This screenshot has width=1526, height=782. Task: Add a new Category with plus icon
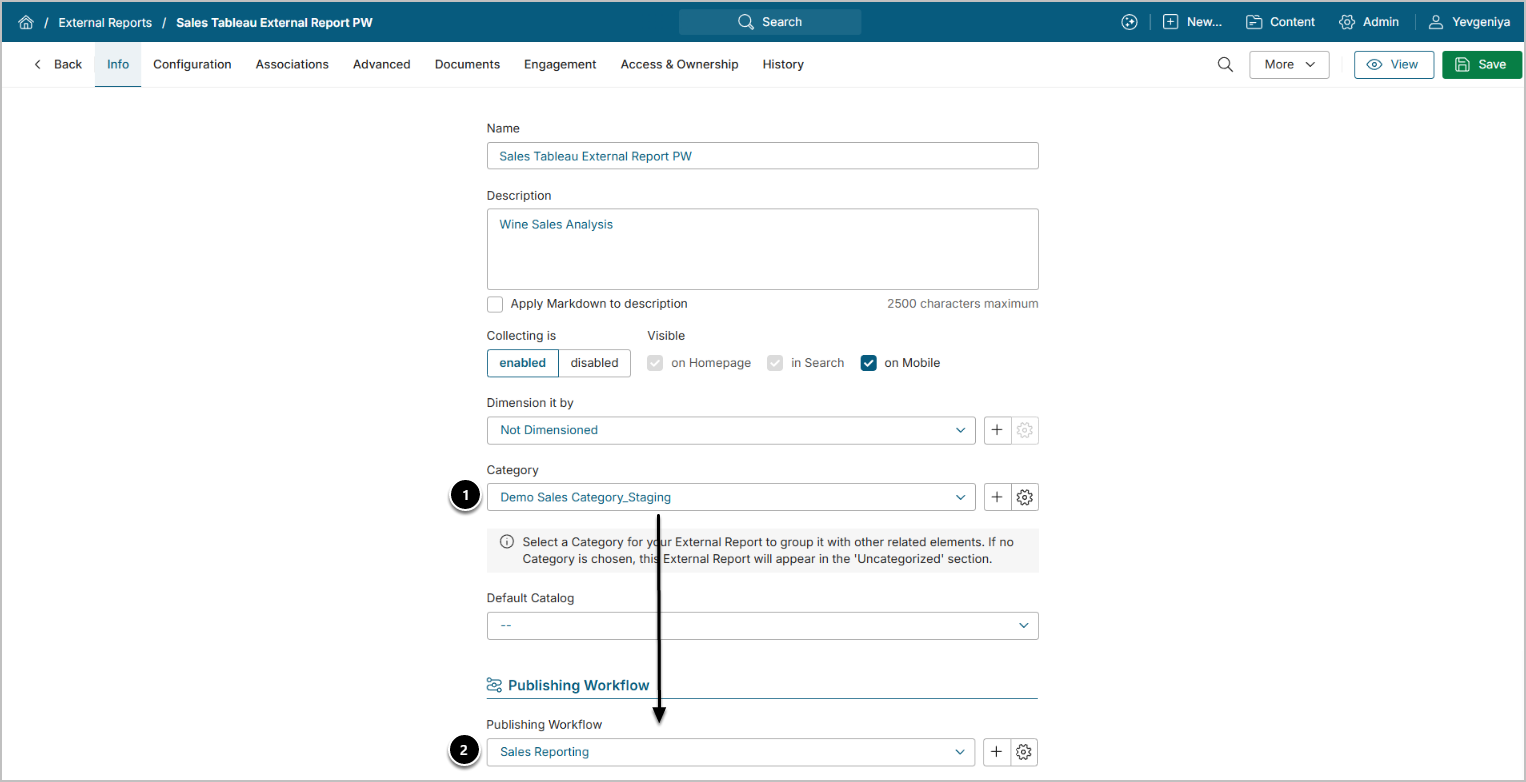997,497
